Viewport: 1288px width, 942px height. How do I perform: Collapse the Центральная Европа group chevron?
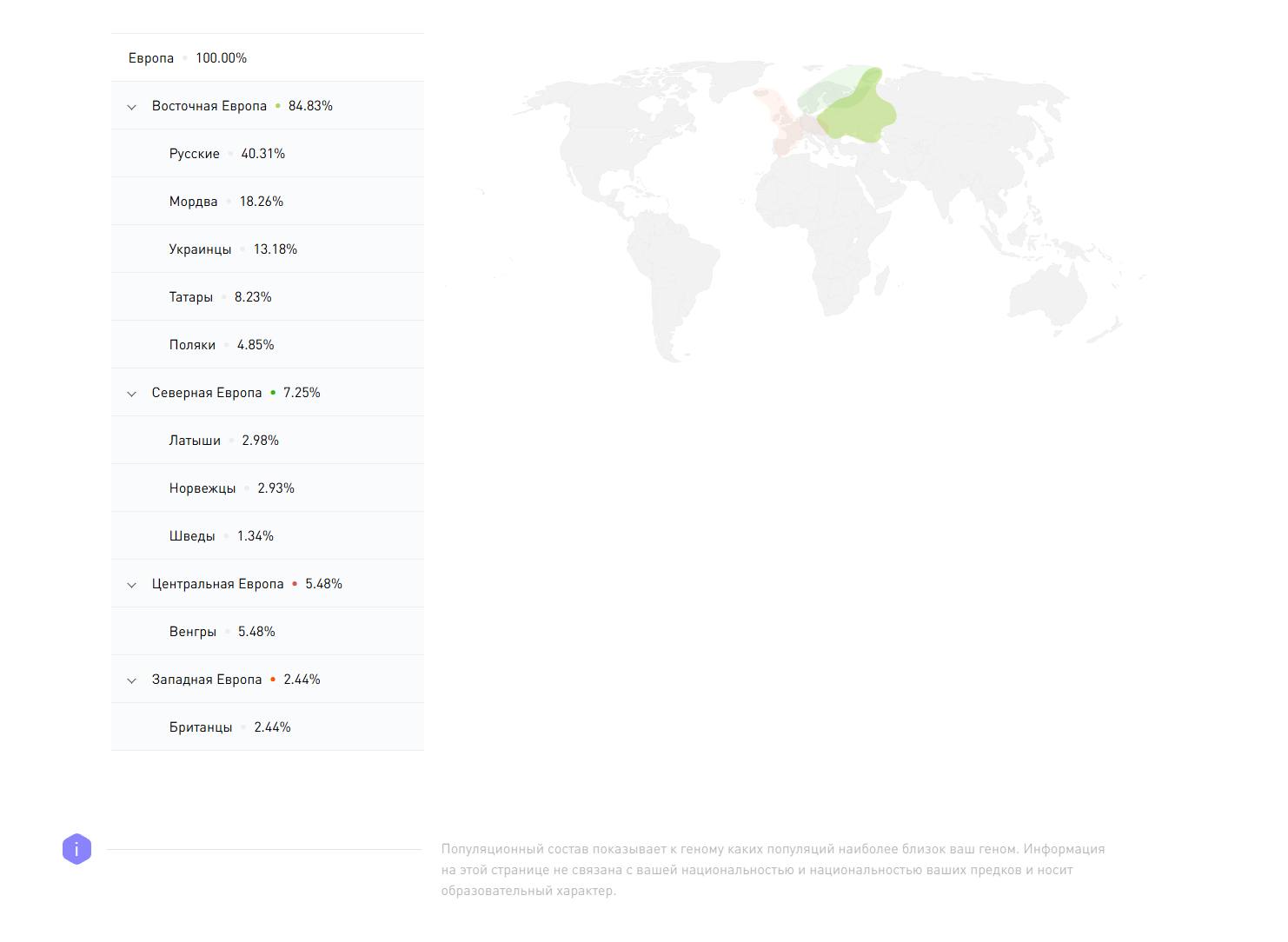point(132,585)
